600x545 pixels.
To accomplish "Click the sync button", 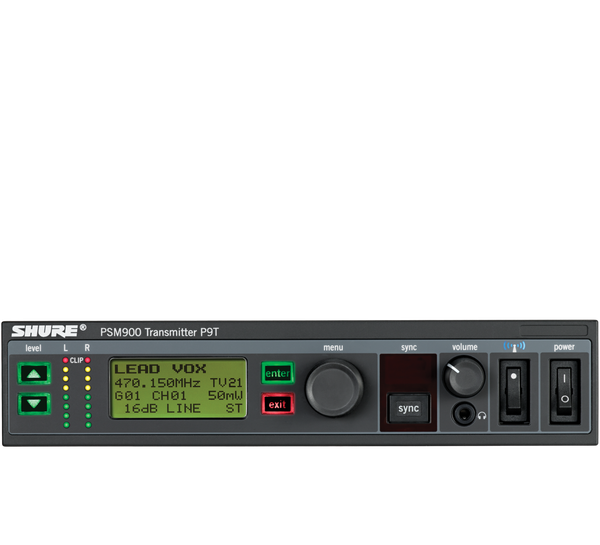I will 408,408.
